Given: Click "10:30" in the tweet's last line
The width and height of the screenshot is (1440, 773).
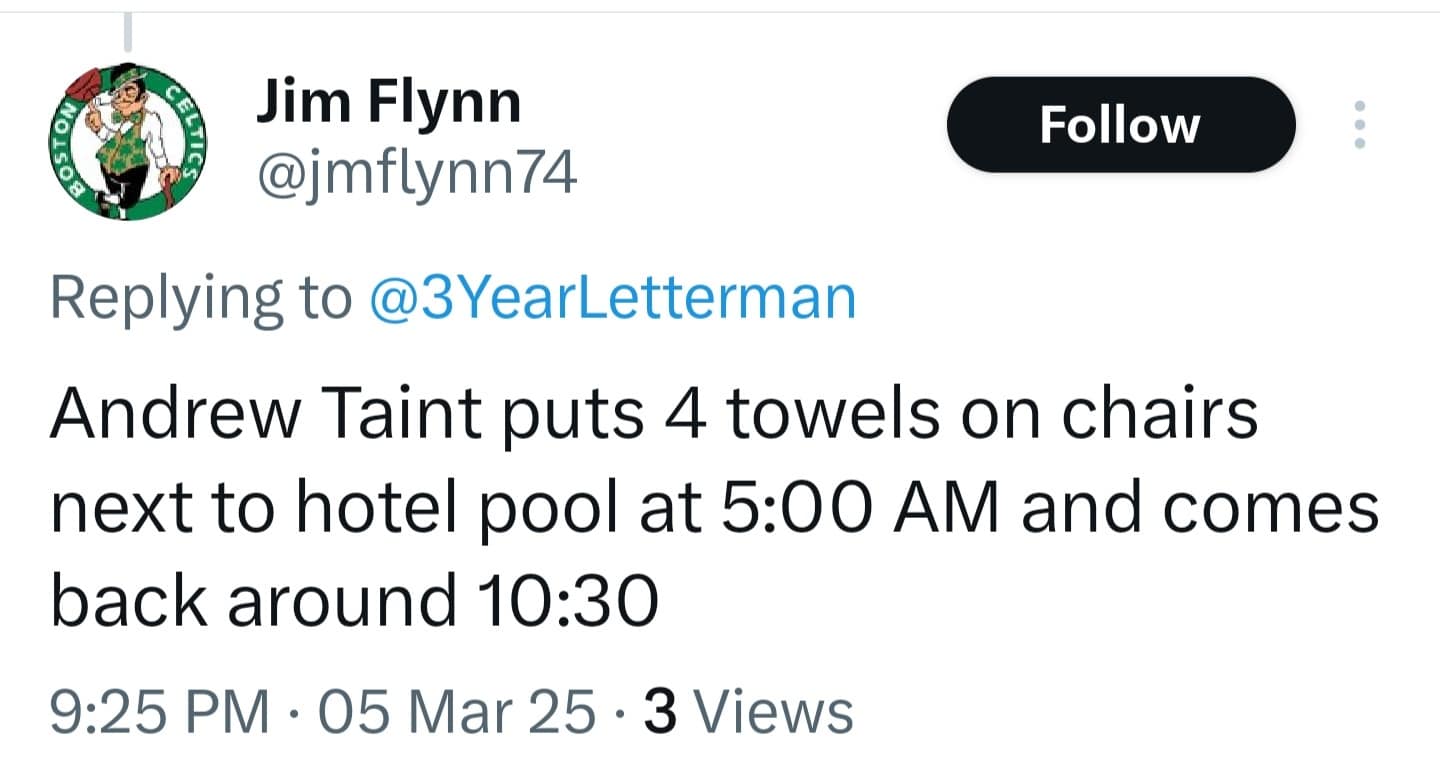Looking at the screenshot, I should tap(558, 602).
